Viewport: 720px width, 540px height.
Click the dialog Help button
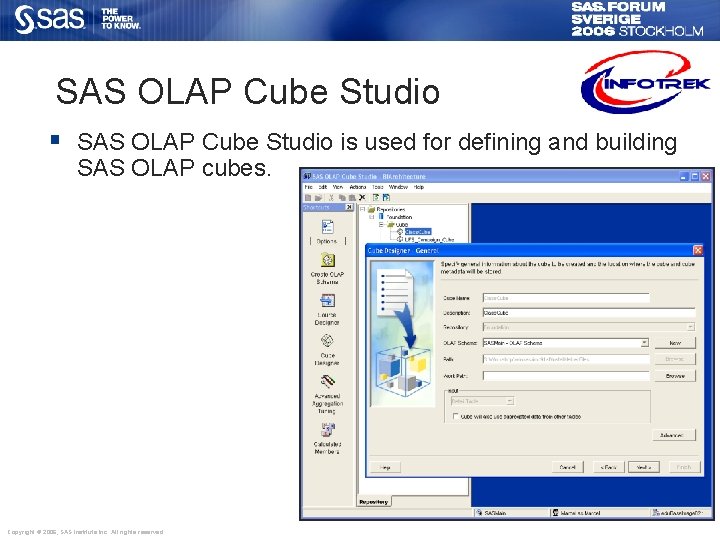point(385,467)
